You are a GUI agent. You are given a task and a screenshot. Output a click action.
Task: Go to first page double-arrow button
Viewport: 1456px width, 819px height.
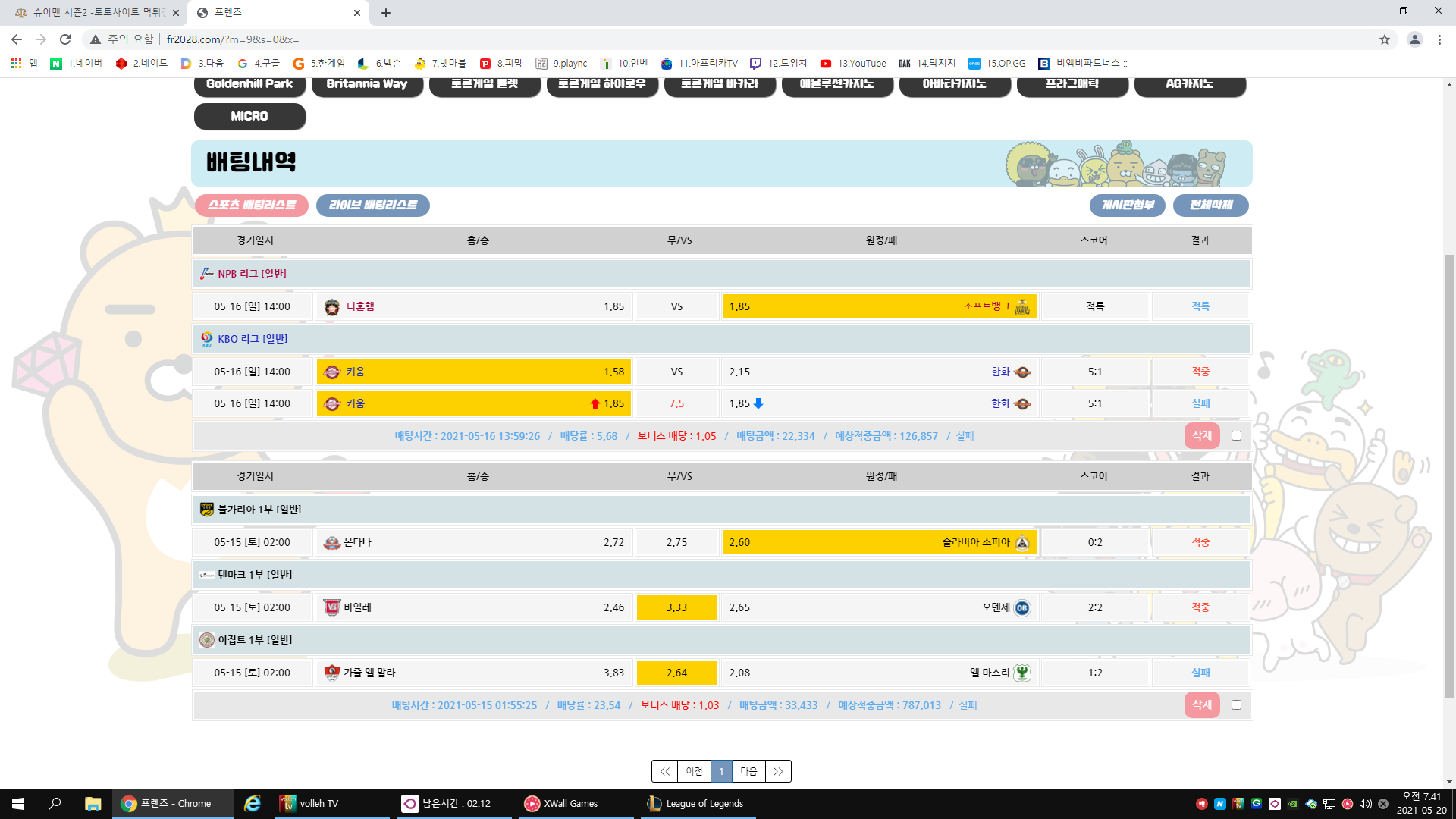pos(664,771)
